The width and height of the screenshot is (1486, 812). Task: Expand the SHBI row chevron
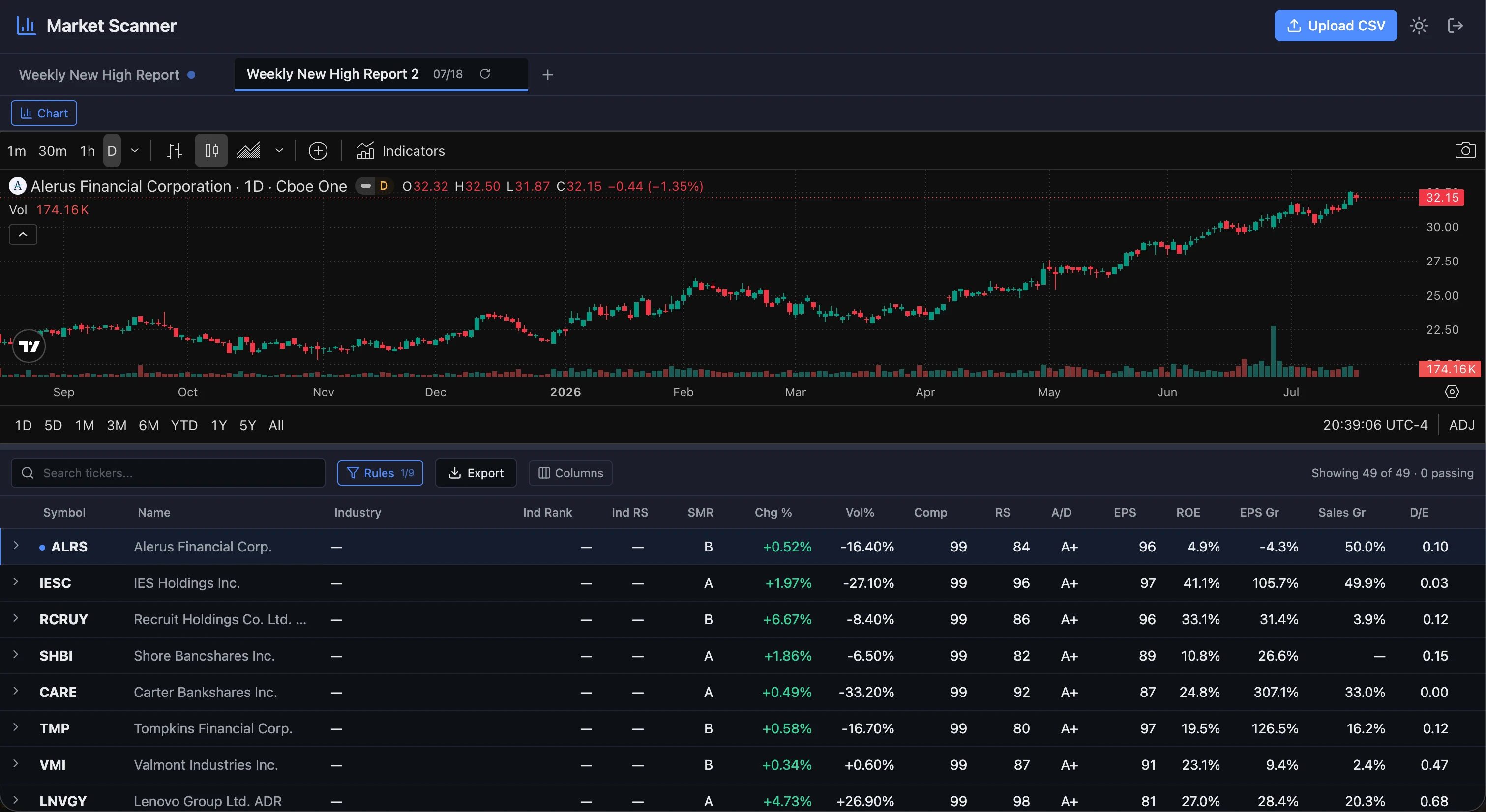[16, 655]
